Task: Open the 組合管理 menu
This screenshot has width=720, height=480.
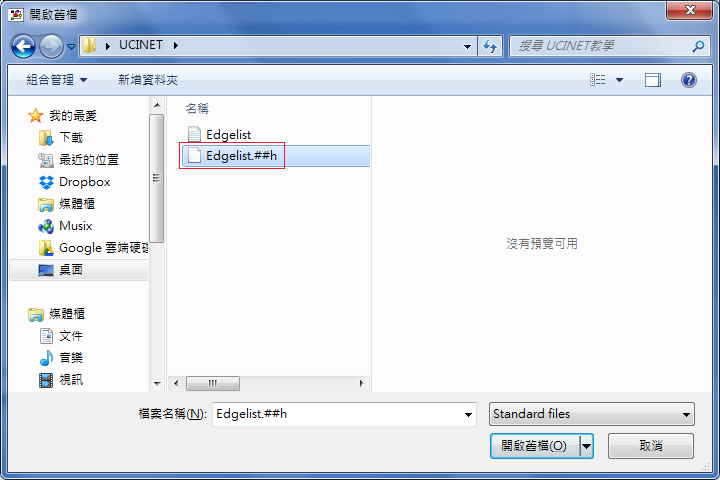Action: (x=56, y=80)
